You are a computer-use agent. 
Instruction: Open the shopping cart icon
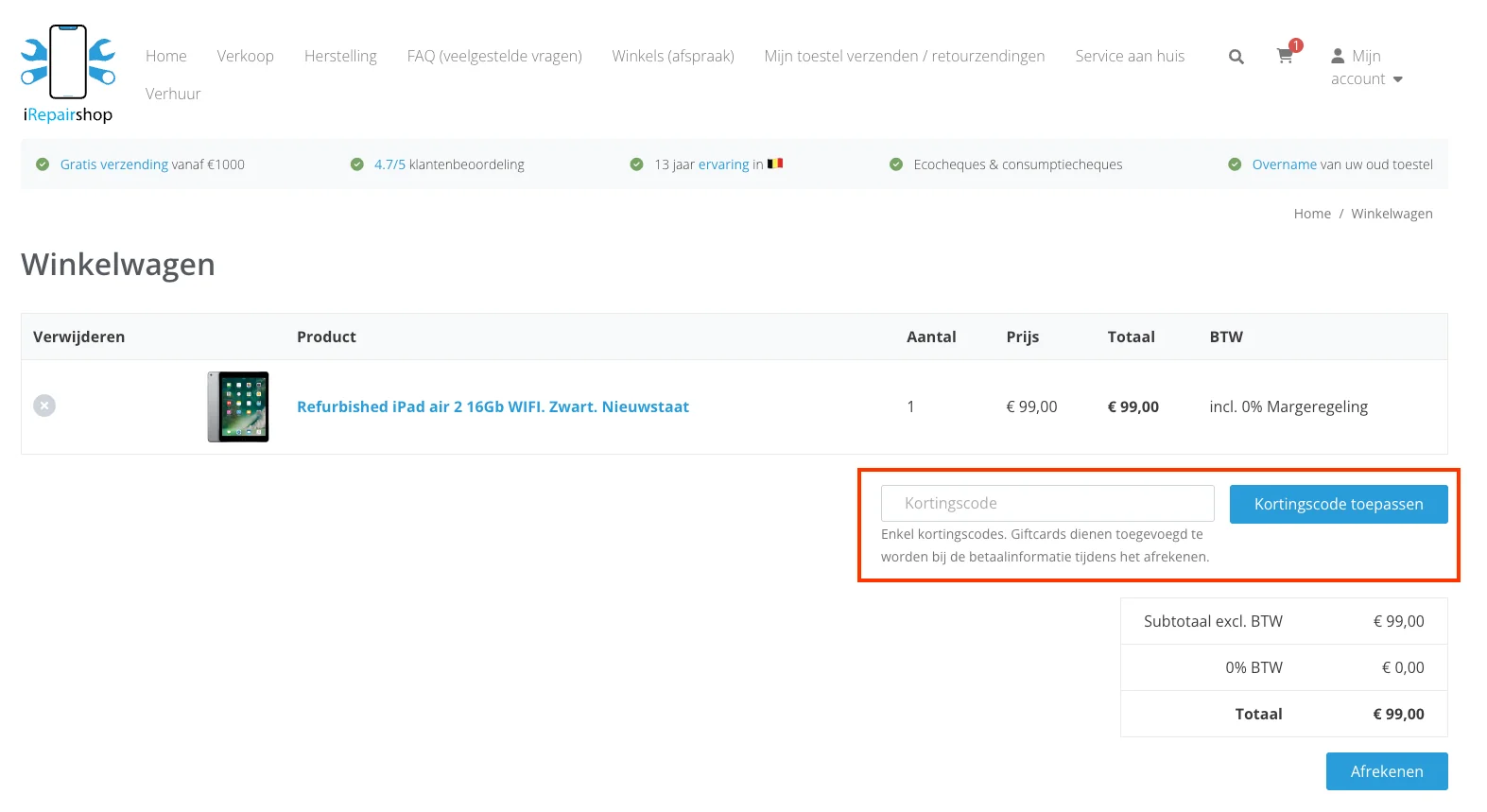click(x=1285, y=56)
